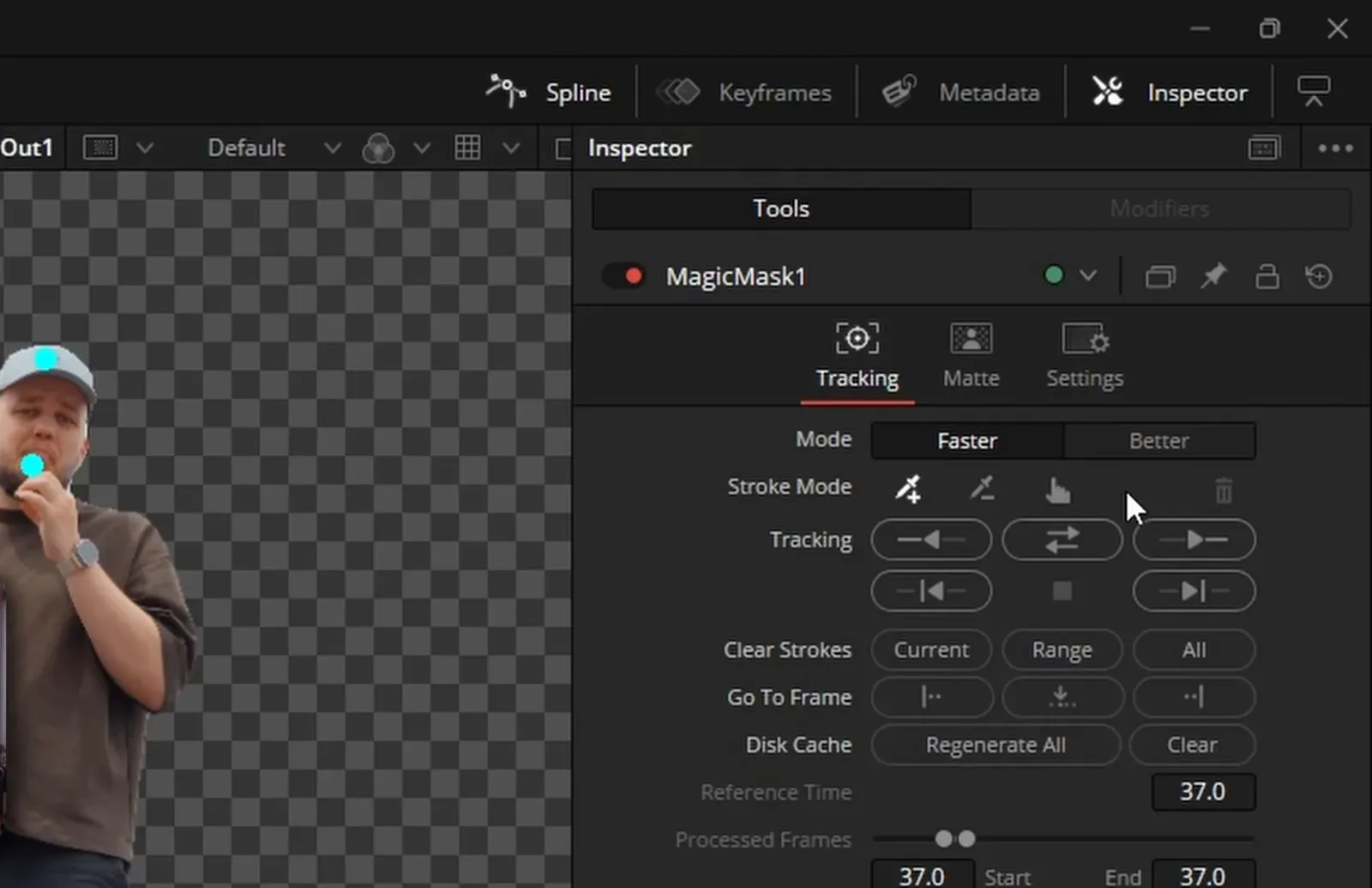Set Mode to Faster
The image size is (1372, 888).
pos(967,441)
